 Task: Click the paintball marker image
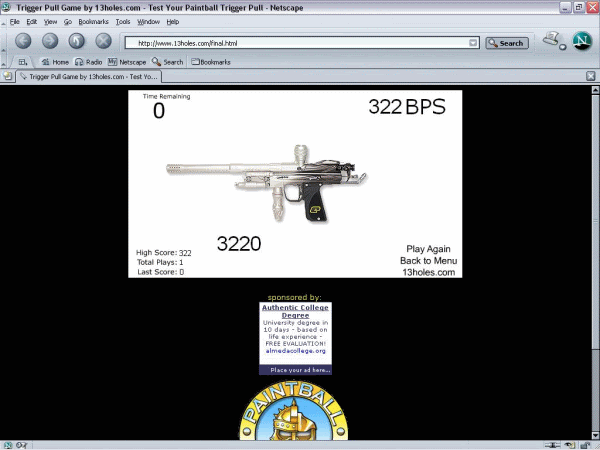click(x=266, y=183)
